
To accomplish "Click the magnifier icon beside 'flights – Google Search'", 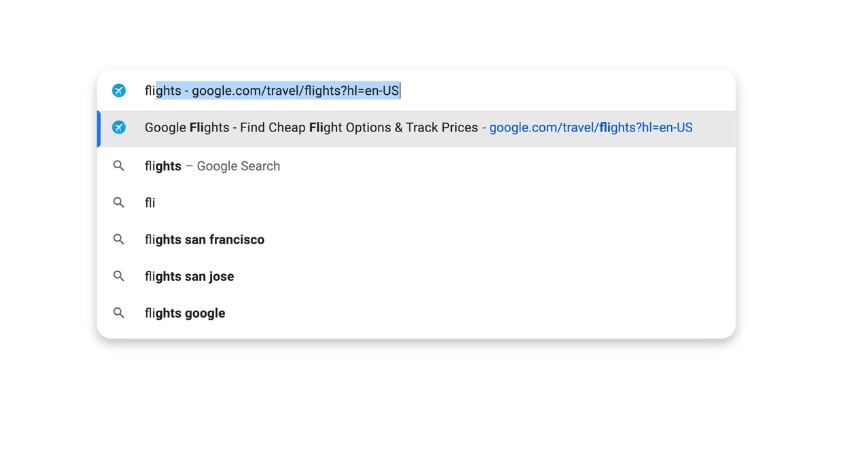I will [x=119, y=166].
